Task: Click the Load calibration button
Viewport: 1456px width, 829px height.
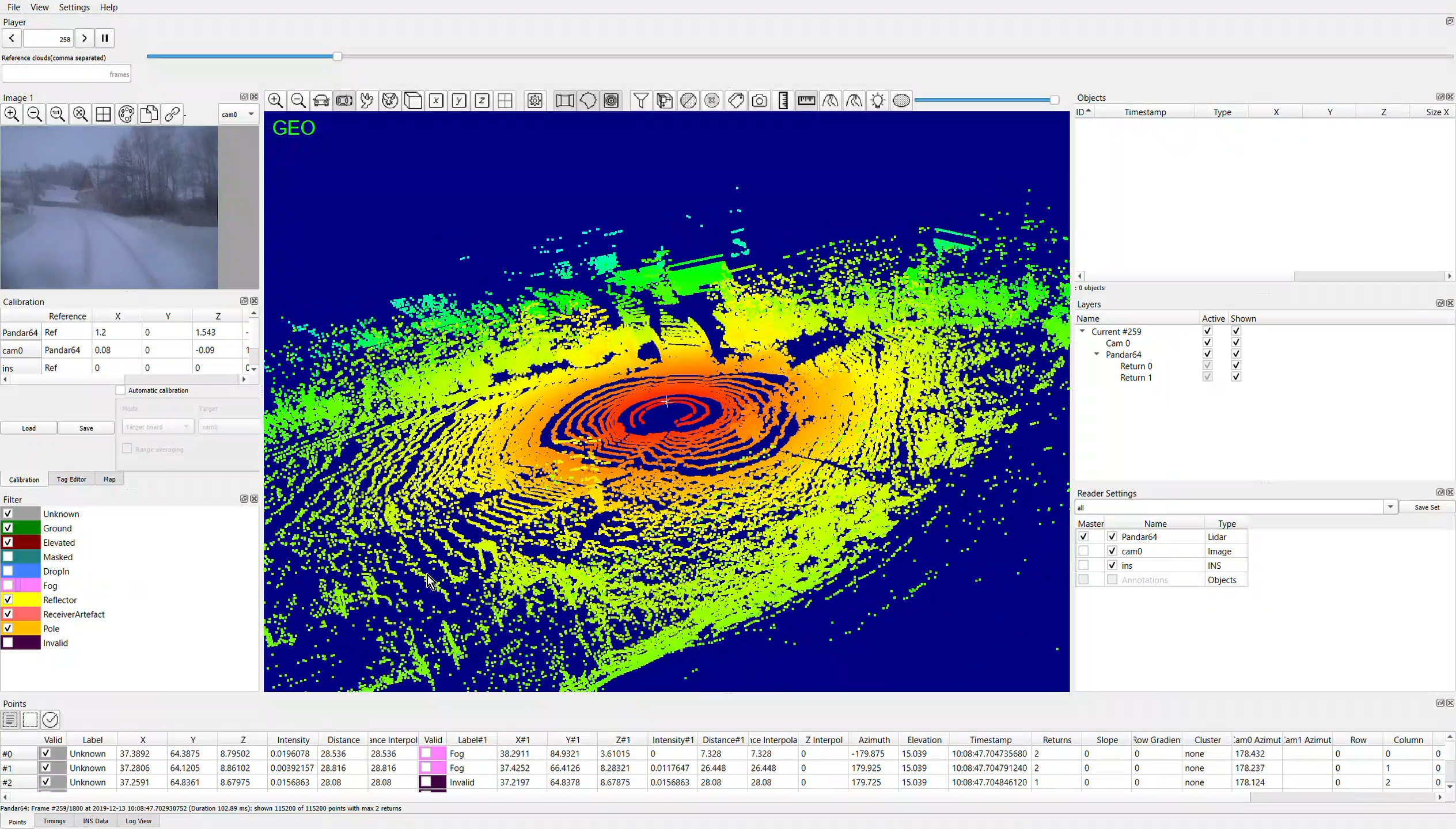Action: point(29,428)
